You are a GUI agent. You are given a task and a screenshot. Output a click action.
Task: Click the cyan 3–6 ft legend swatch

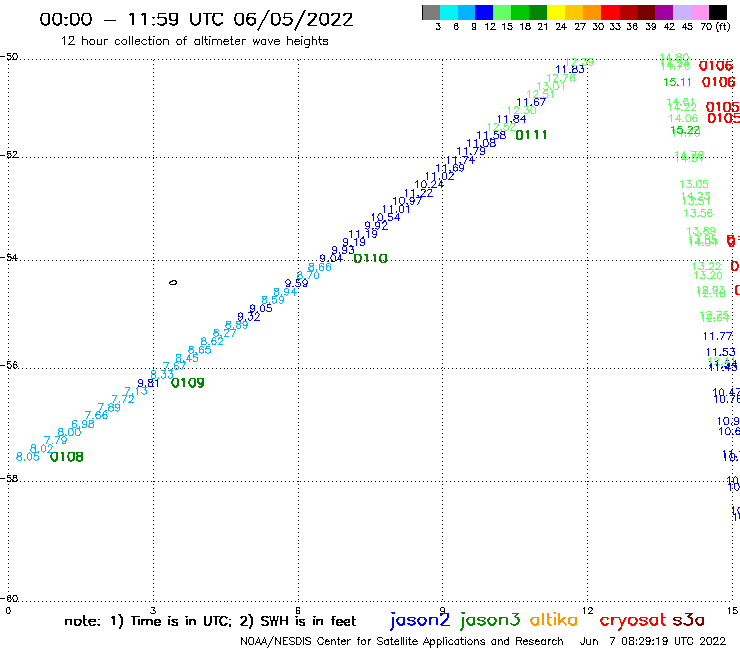(448, 12)
